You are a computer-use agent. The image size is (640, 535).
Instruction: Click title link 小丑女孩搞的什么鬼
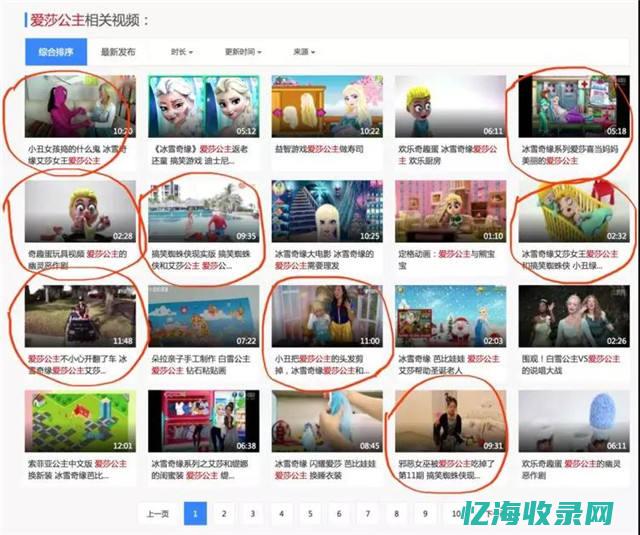pyautogui.click(x=78, y=155)
